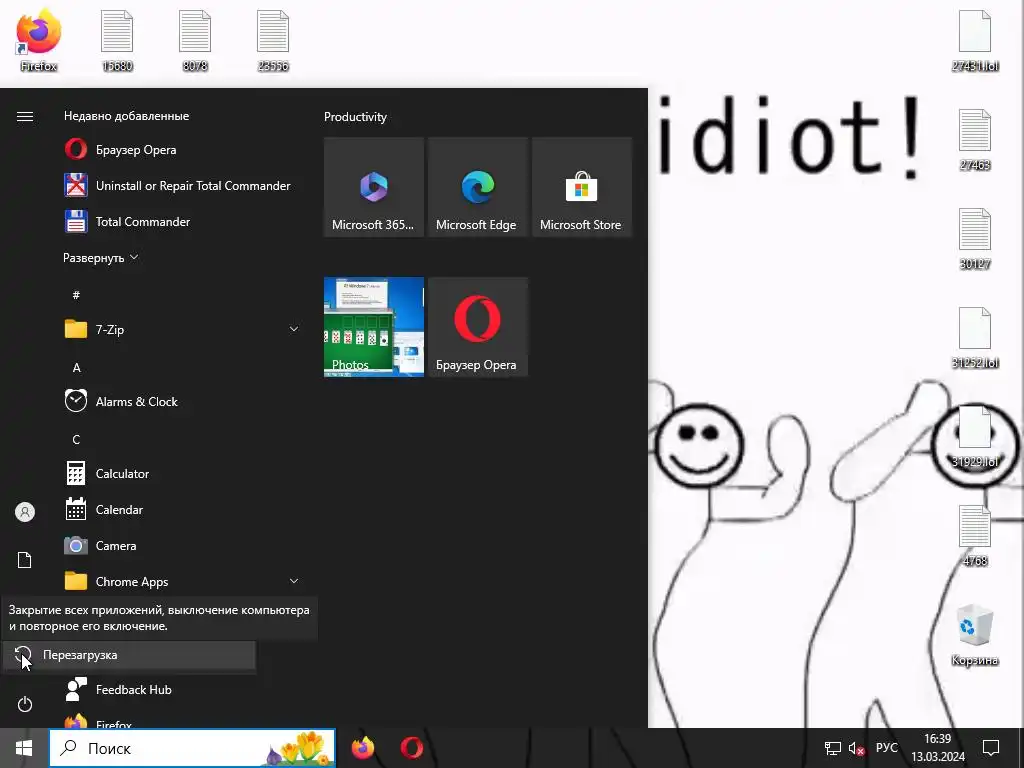Open the Documents icon in Start sidebar

(x=25, y=560)
